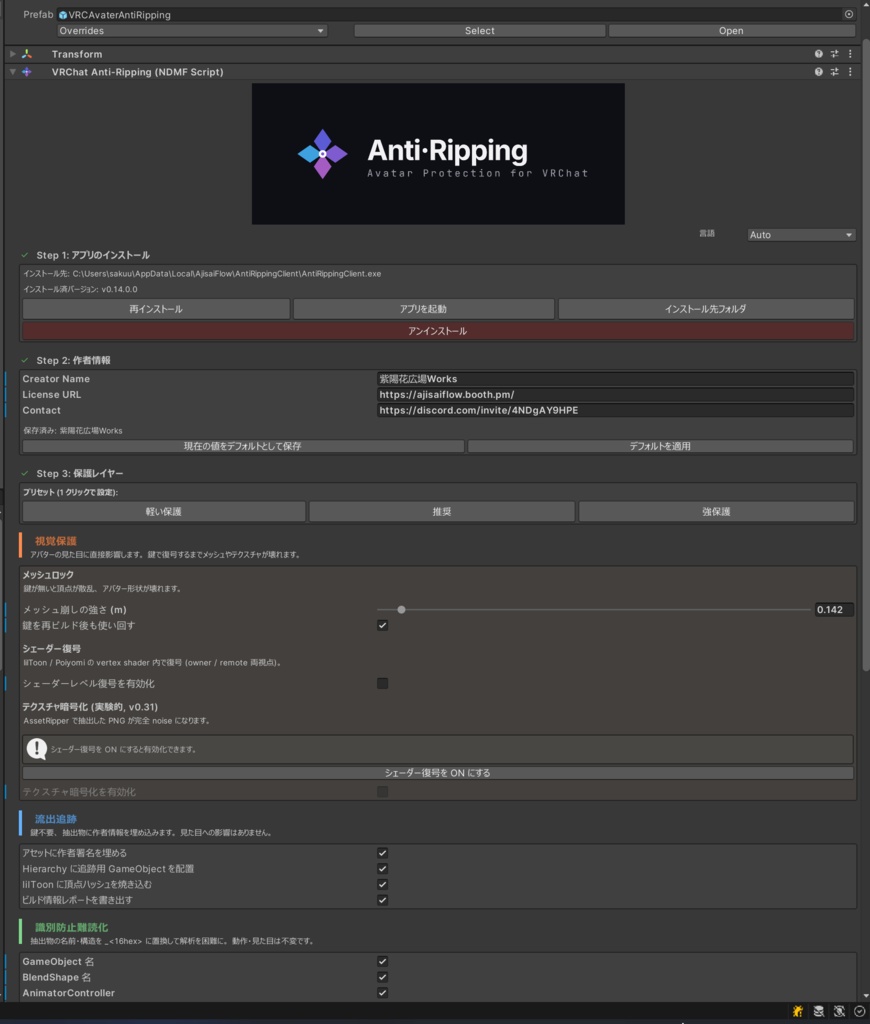Image resolution: width=870 pixels, height=1024 pixels.
Task: Enable シェーダーレベル復号を有効化 checkbox
Action: click(383, 683)
